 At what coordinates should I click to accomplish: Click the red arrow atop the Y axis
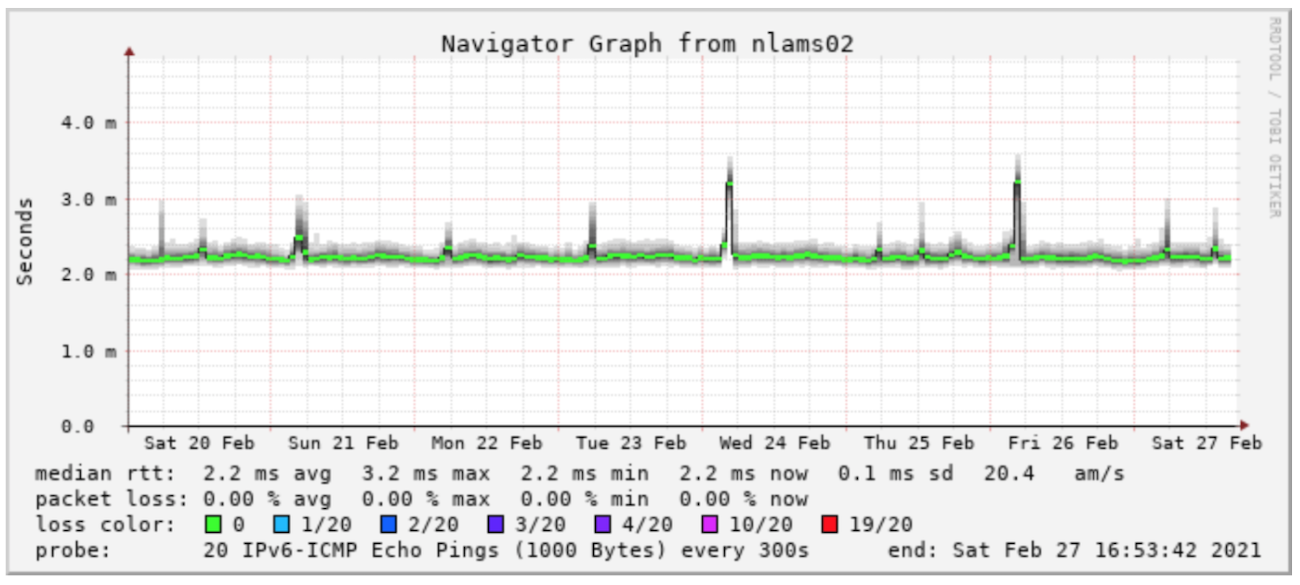129,50
